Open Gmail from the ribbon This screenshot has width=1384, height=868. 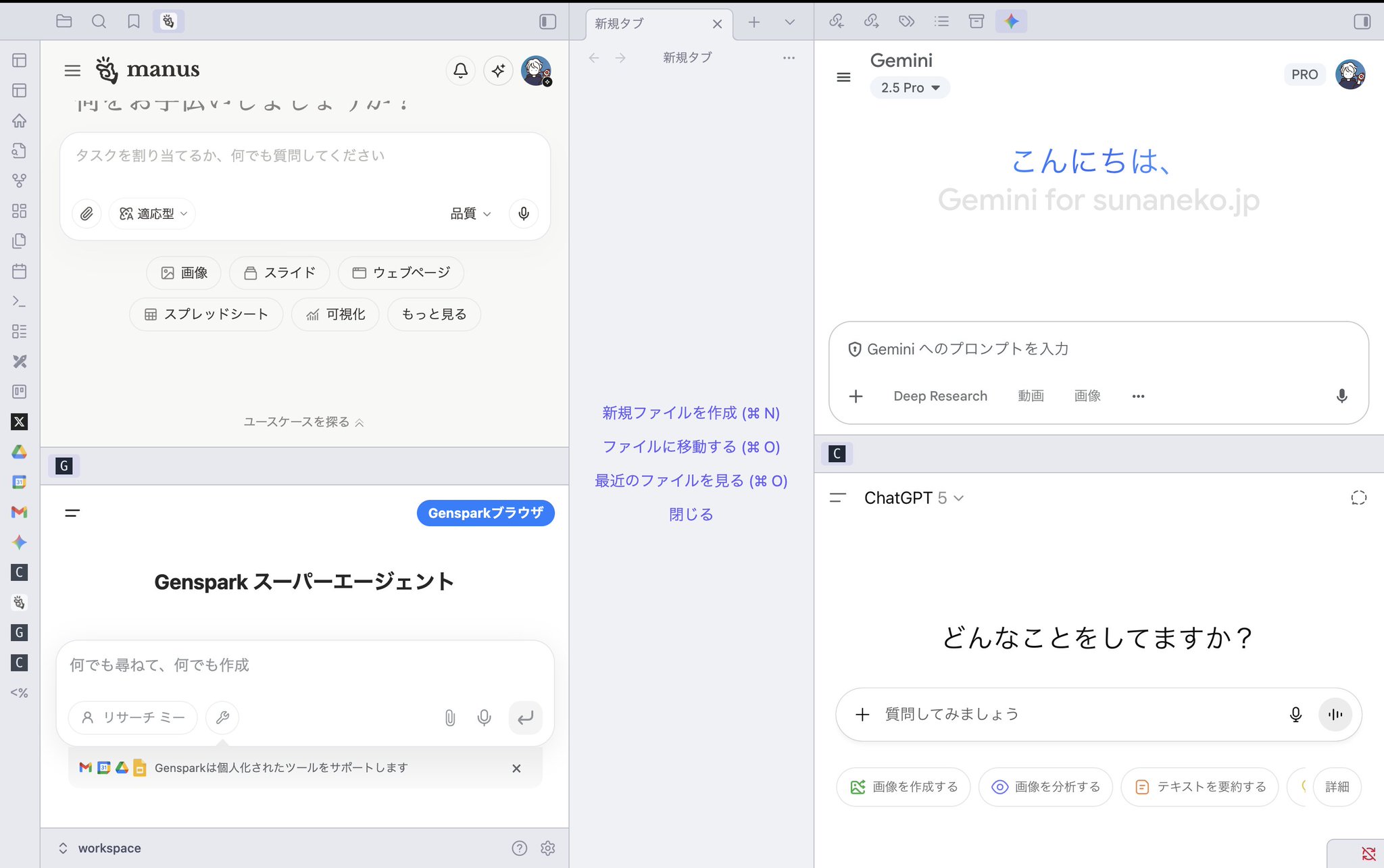[x=20, y=512]
